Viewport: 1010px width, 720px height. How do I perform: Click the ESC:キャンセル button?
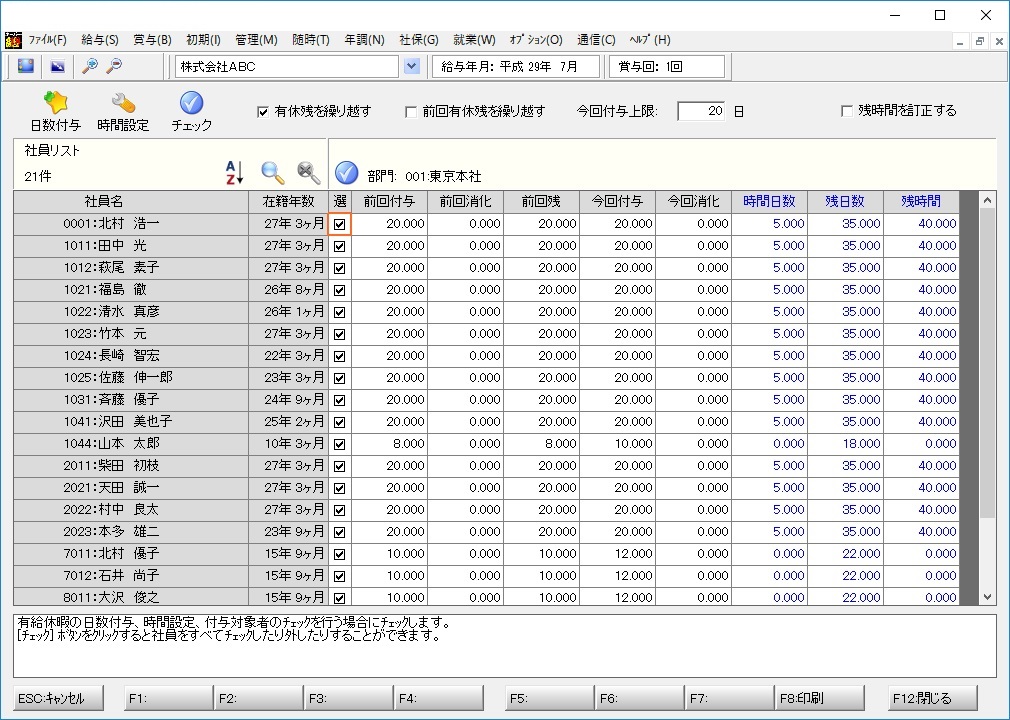(x=58, y=698)
